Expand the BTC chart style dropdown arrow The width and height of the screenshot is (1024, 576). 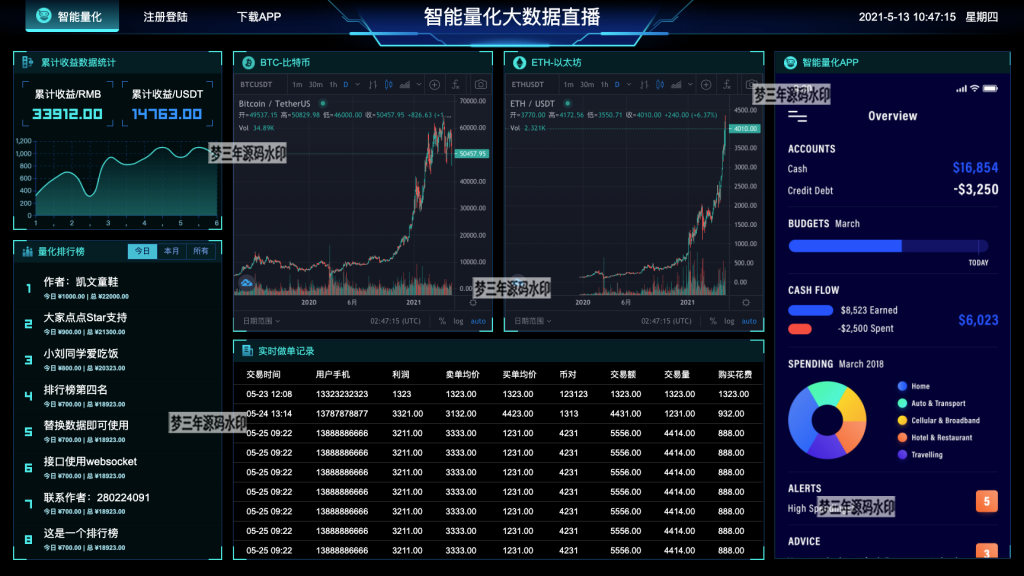coord(419,84)
